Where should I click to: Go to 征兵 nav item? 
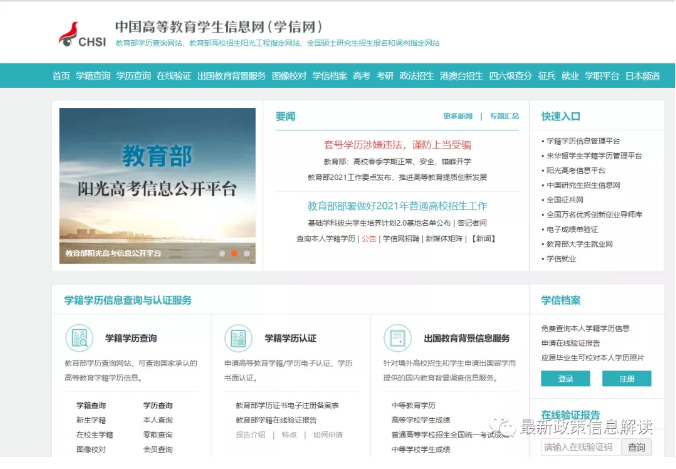[x=547, y=76]
